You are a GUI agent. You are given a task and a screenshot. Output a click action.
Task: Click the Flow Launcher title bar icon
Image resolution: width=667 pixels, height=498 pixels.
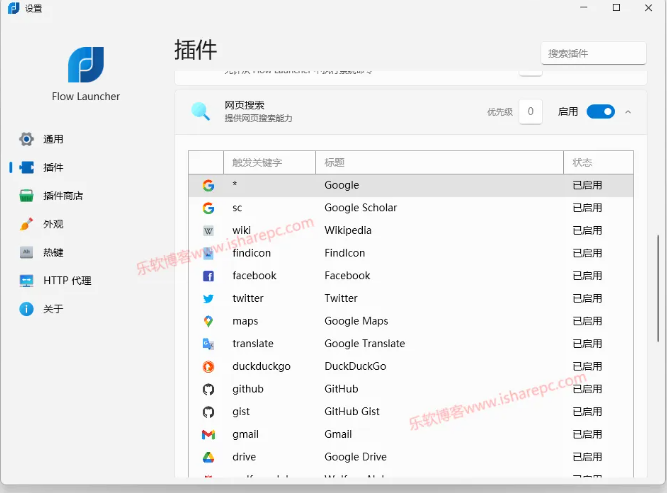(x=14, y=8)
